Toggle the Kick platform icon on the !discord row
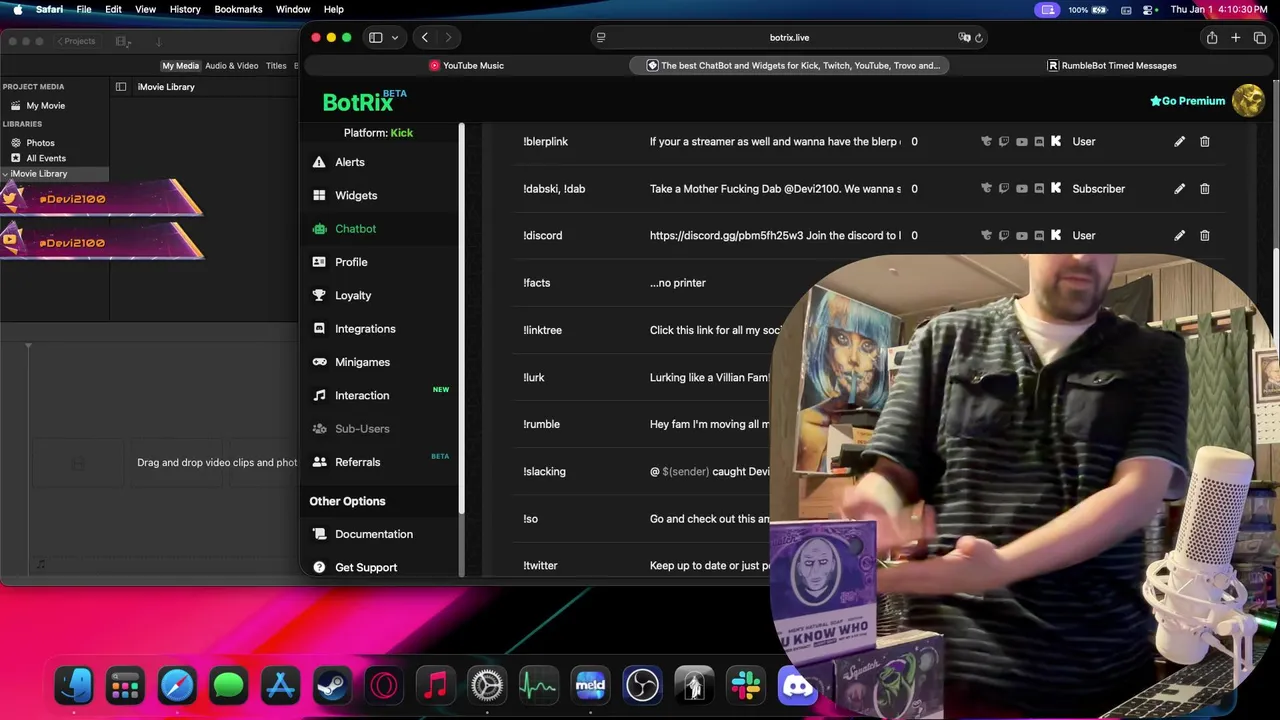The image size is (1280, 720). (x=1056, y=236)
